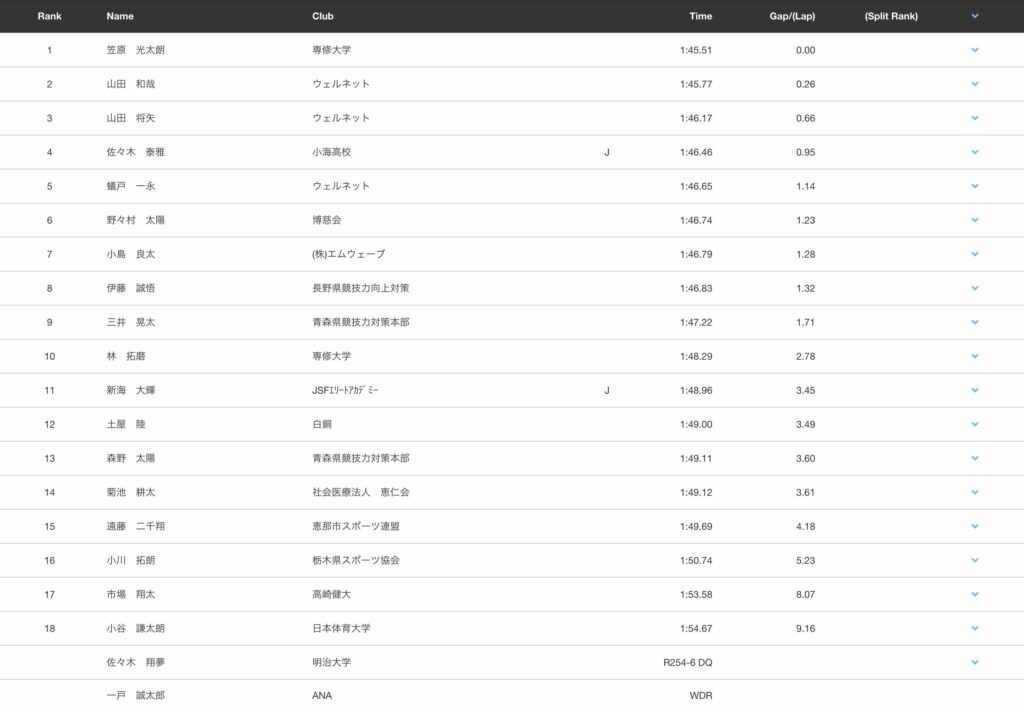The width and height of the screenshot is (1024, 711).
Task: Expand rank 16 row with time 1:50.74
Action: (x=974, y=560)
